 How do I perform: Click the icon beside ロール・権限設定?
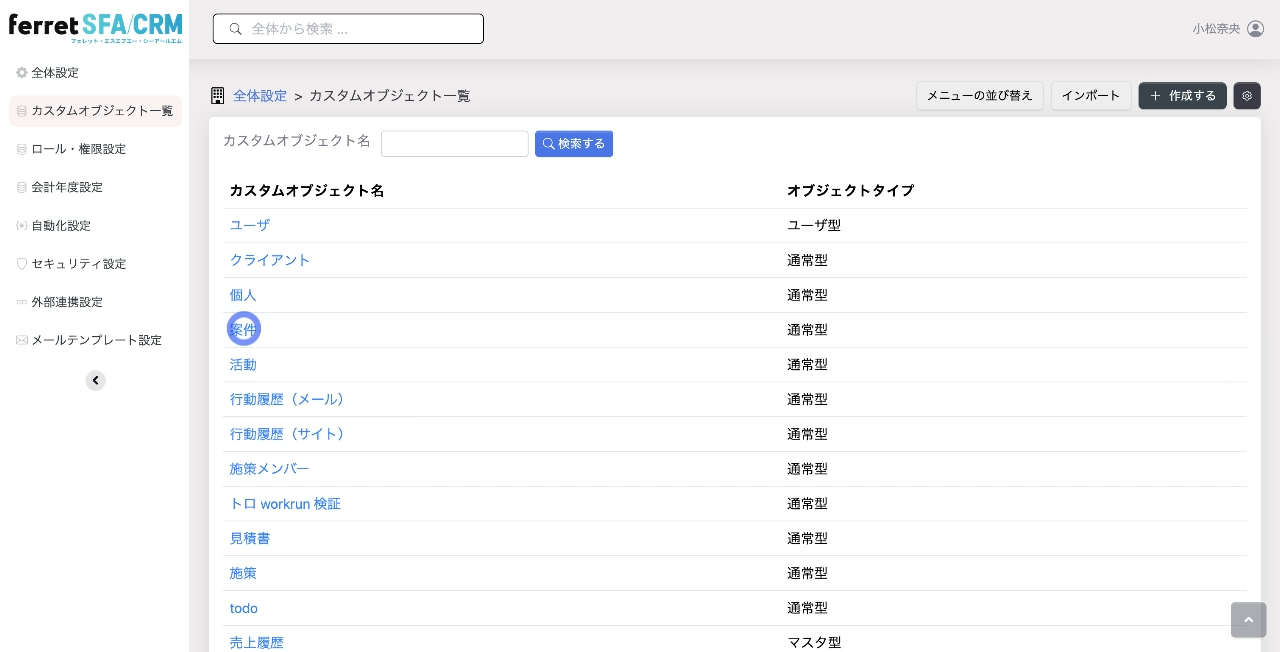[x=22, y=149]
